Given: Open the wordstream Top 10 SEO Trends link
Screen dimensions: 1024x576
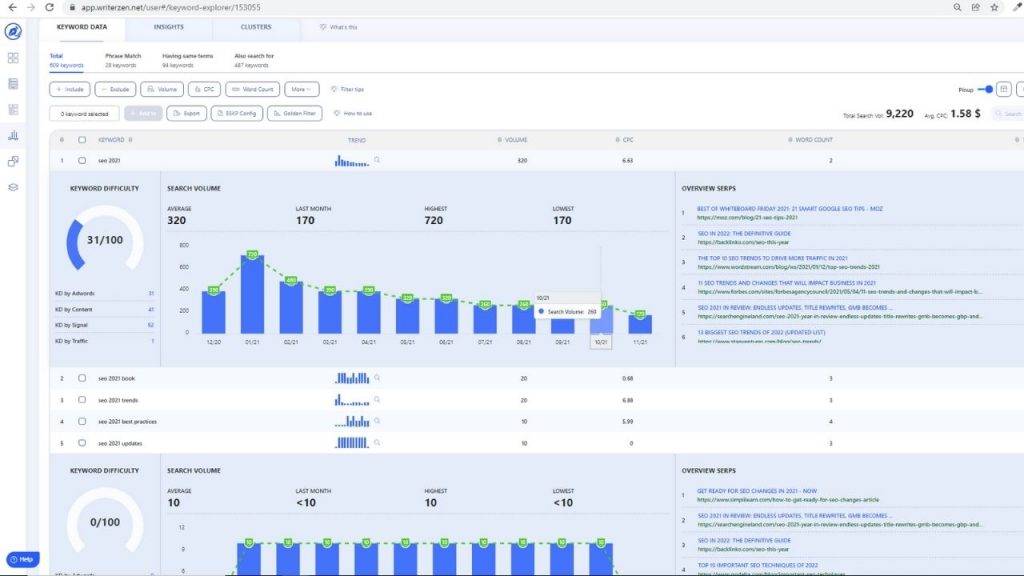Looking at the screenshot, I should coord(773,258).
